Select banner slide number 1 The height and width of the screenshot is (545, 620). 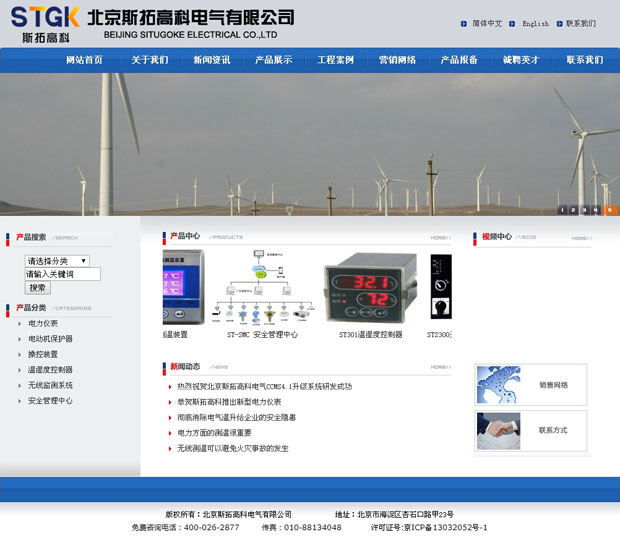pyautogui.click(x=562, y=210)
